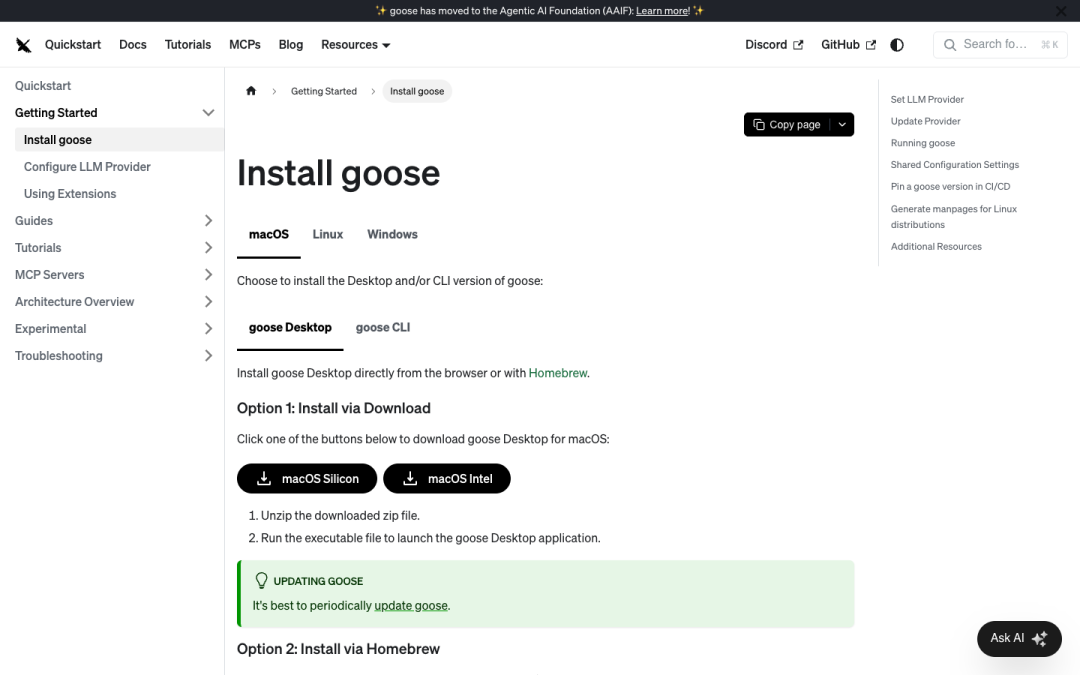Click the Option 1: Install via Download heading
The height and width of the screenshot is (675, 1080).
point(334,408)
